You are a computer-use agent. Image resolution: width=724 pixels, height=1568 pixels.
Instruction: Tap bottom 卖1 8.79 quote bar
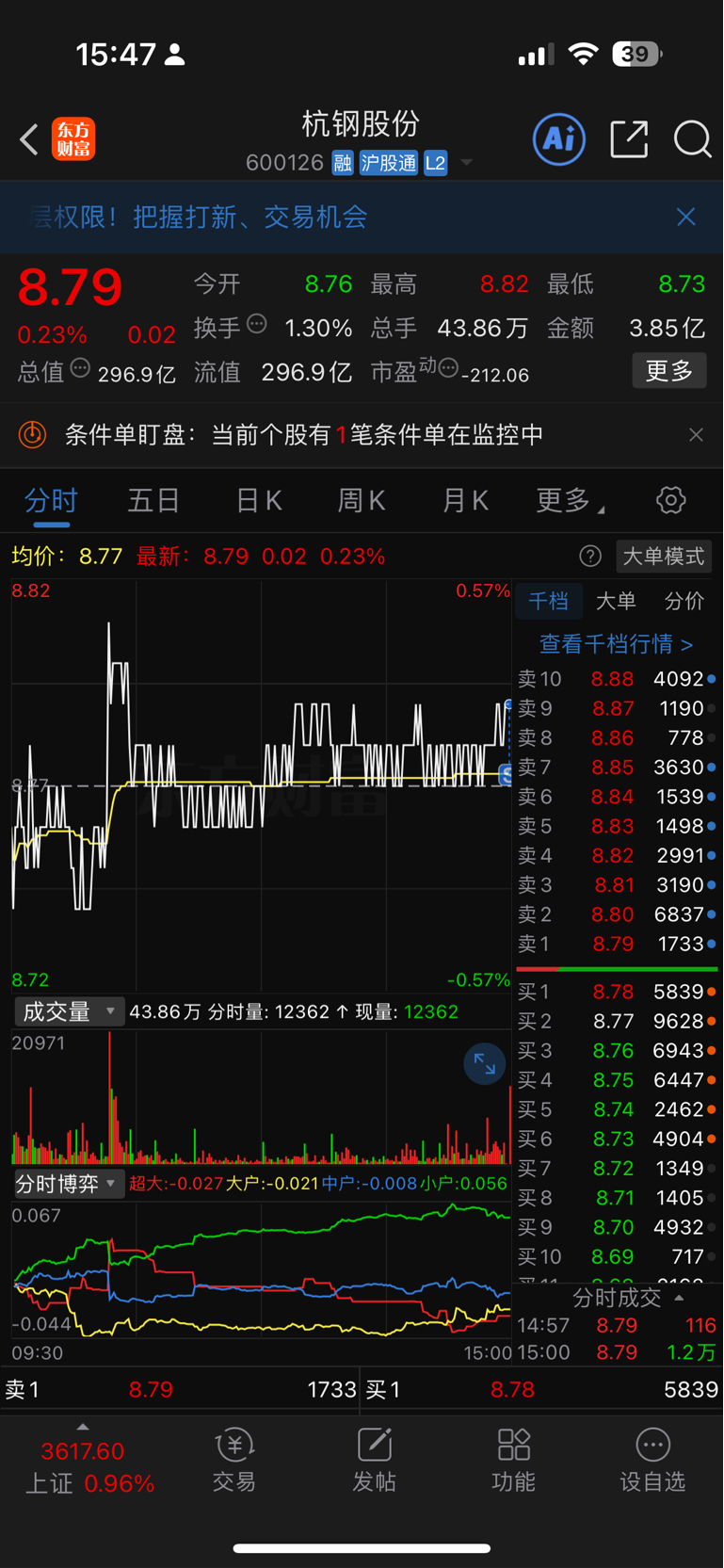click(x=180, y=1389)
